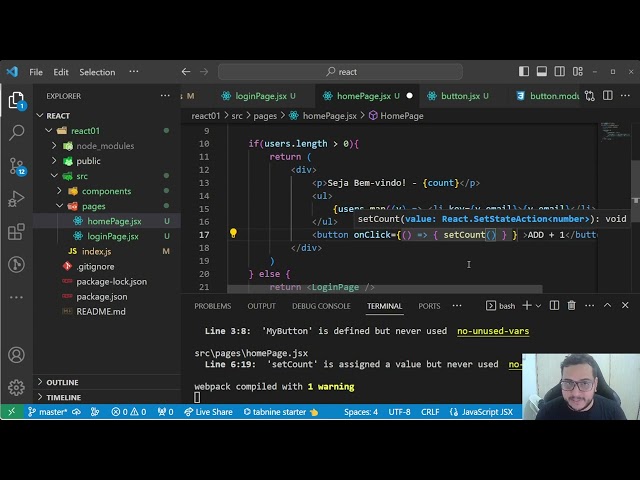Split the editor right
Screen dimensions: 640x480
[x=608, y=96]
